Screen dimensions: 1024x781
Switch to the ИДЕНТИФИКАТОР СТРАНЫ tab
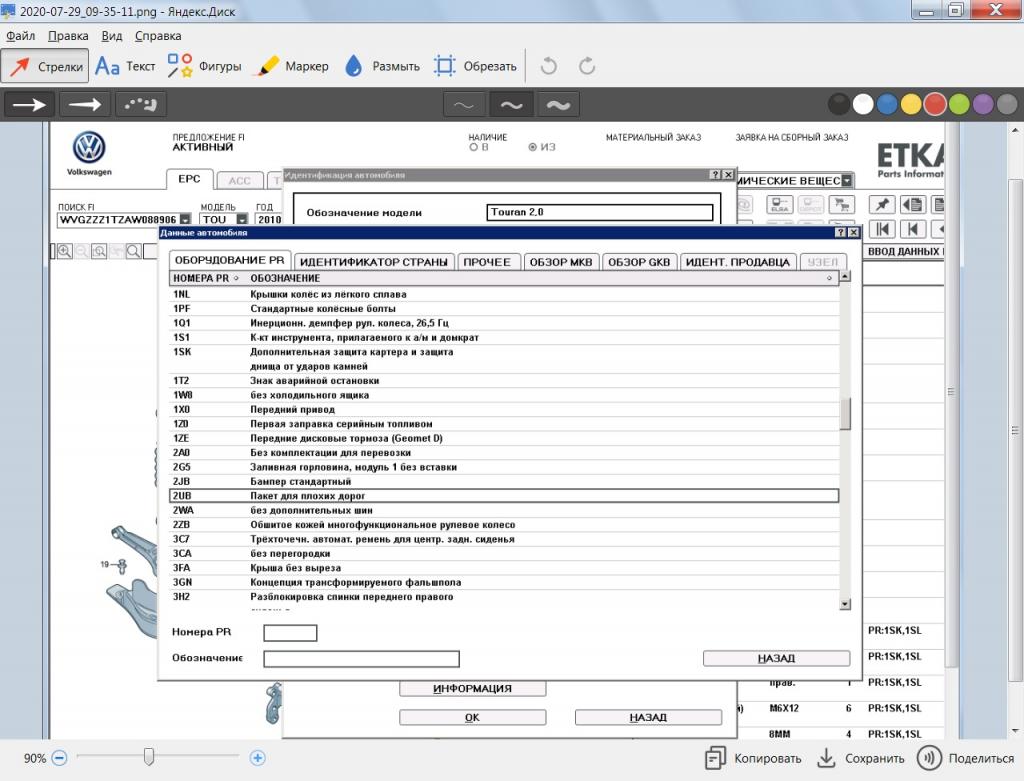pyautogui.click(x=374, y=262)
